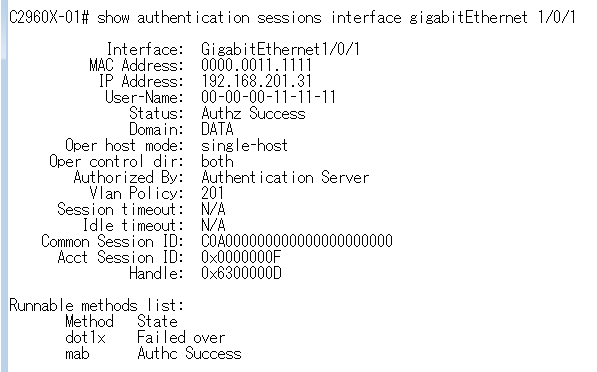Click the Oper control dir value both
Screen dimensions: 597x372
tap(217, 161)
